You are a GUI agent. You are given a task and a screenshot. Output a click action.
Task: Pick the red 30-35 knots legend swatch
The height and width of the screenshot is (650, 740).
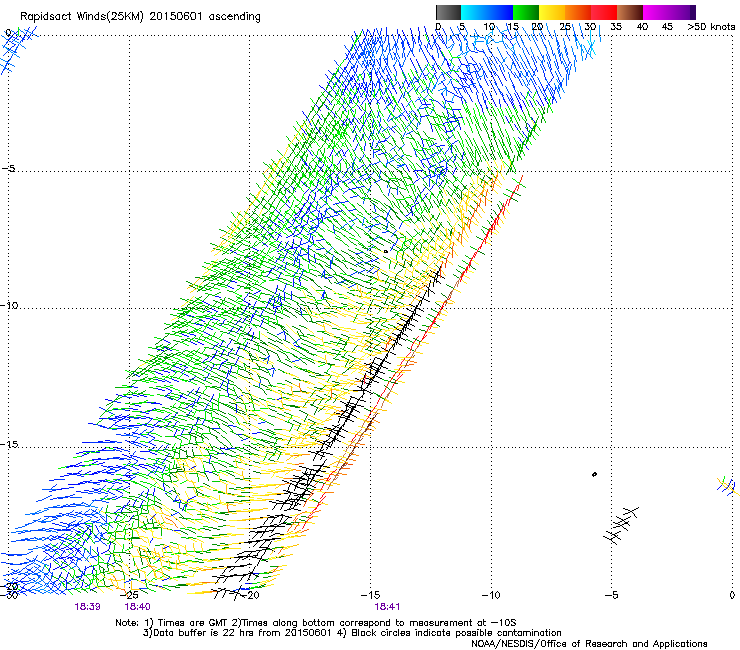coord(604,12)
